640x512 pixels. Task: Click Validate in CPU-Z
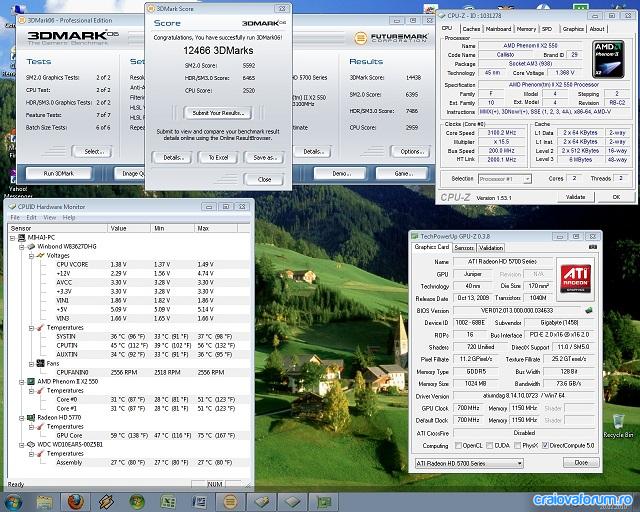[x=576, y=197]
